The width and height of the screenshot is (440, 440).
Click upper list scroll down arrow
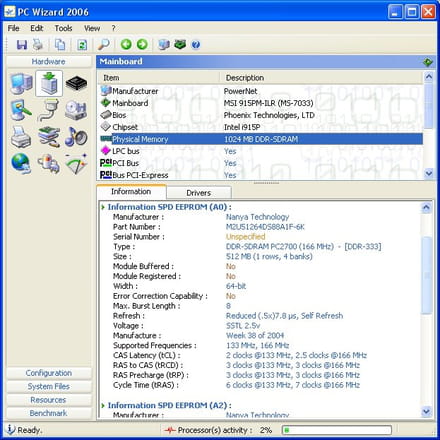pos(429,173)
